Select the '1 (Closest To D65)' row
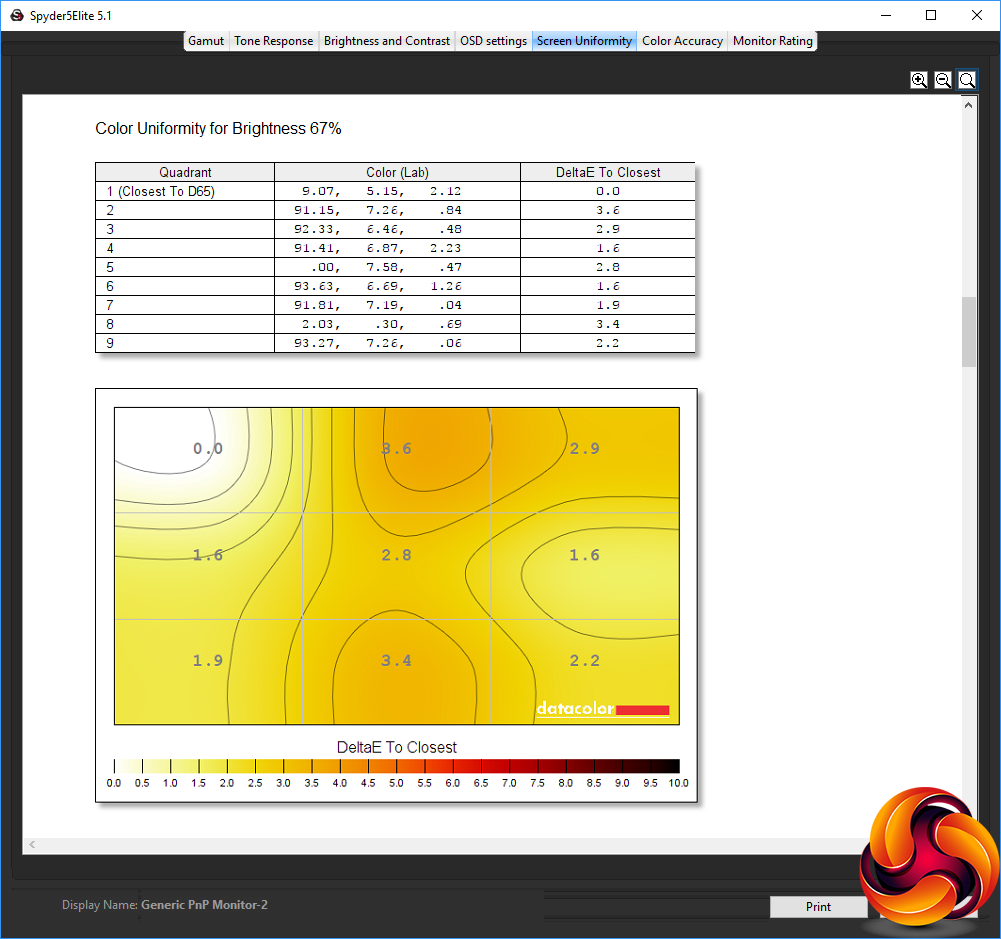1001x939 pixels. click(395, 191)
